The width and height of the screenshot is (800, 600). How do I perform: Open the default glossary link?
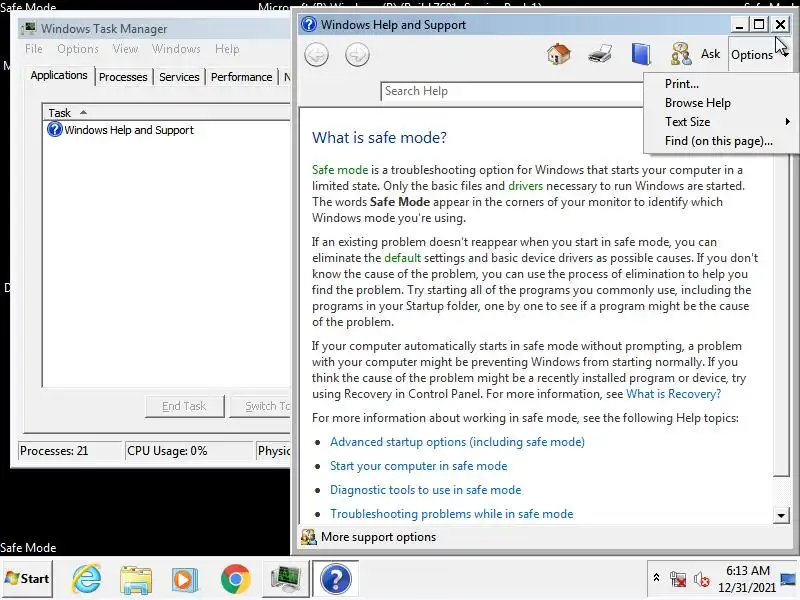403,258
